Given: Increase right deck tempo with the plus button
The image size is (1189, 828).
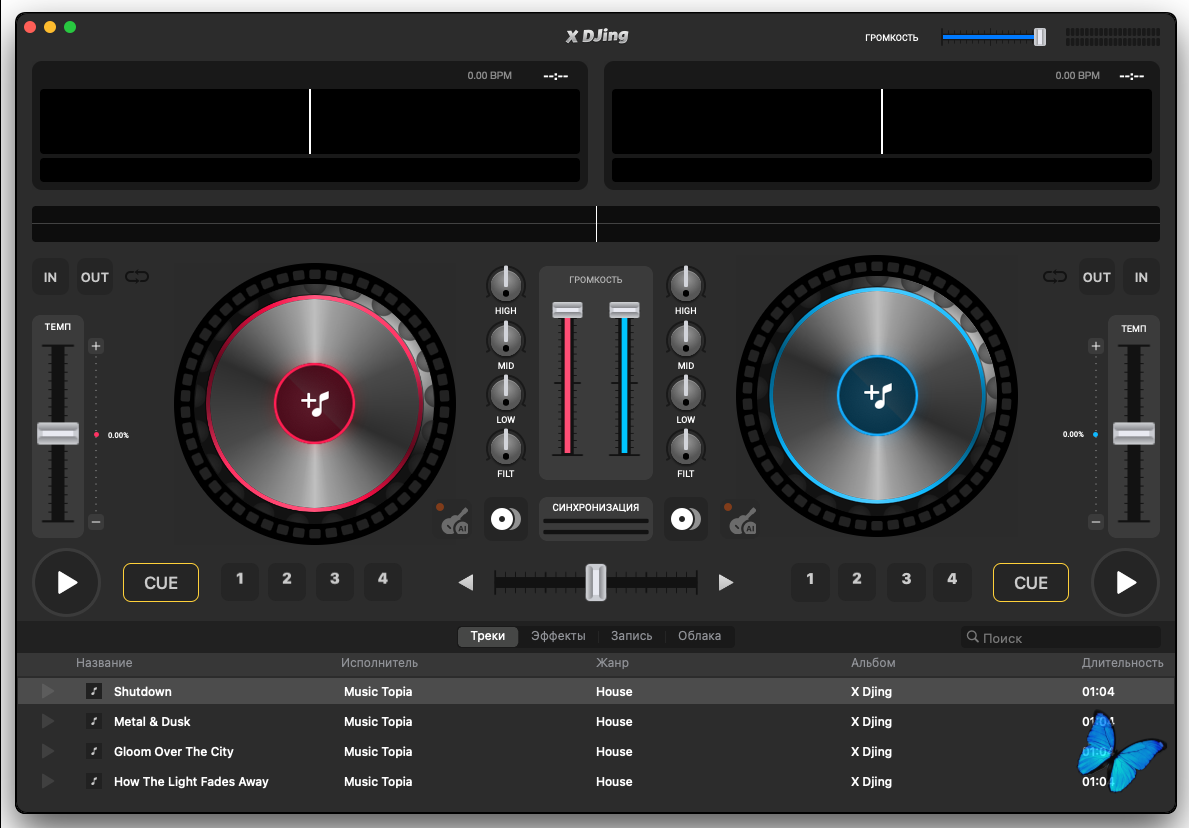Looking at the screenshot, I should 1095,347.
